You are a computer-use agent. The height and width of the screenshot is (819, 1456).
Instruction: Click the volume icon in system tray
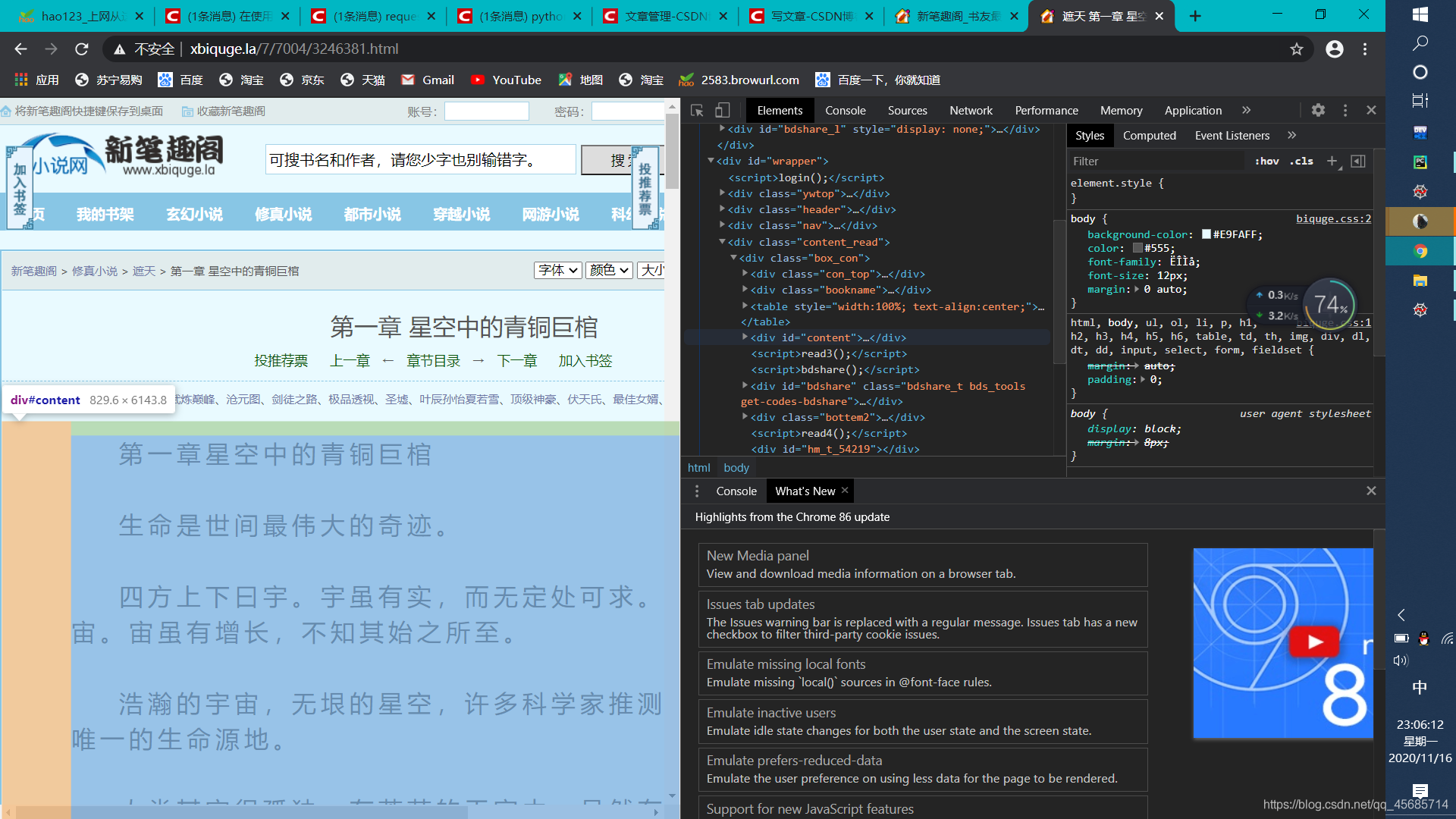(x=1401, y=661)
